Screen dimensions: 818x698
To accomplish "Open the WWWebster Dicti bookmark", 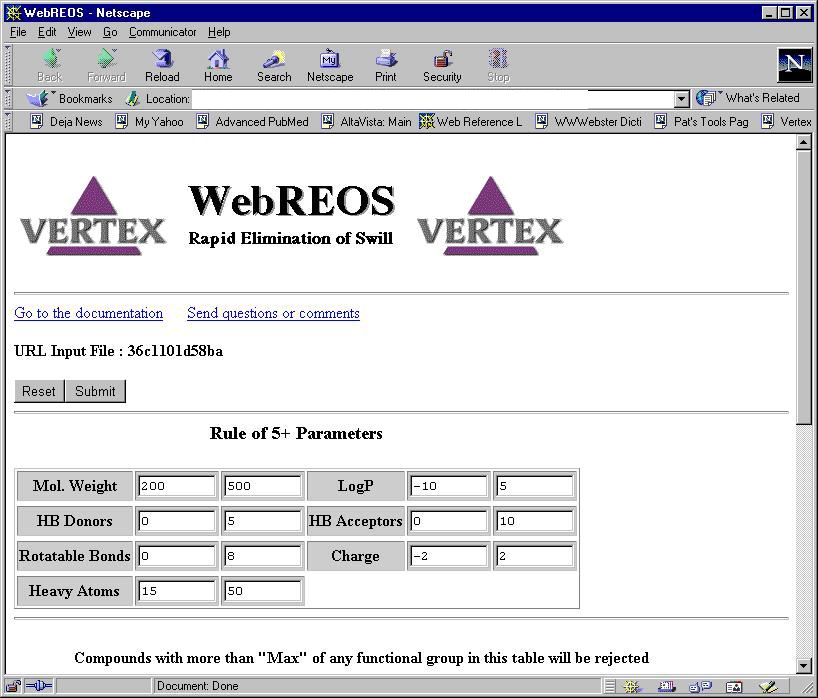I will click(x=589, y=122).
